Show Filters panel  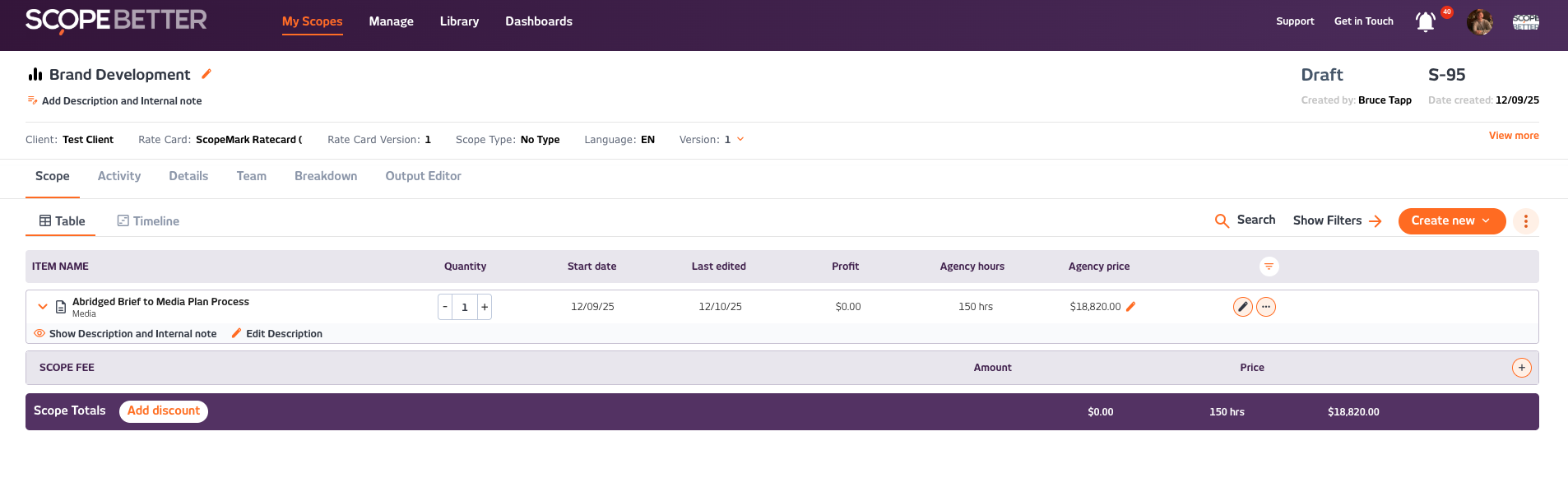click(x=1337, y=220)
